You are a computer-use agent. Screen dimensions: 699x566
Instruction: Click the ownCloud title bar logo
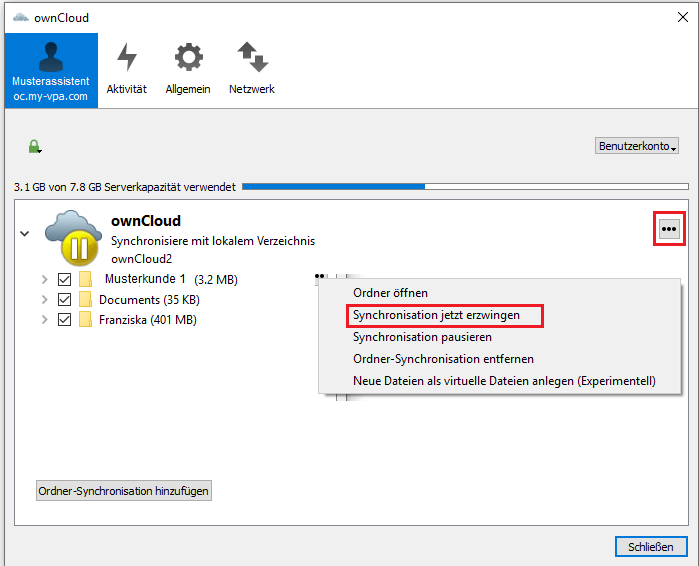coord(21,18)
